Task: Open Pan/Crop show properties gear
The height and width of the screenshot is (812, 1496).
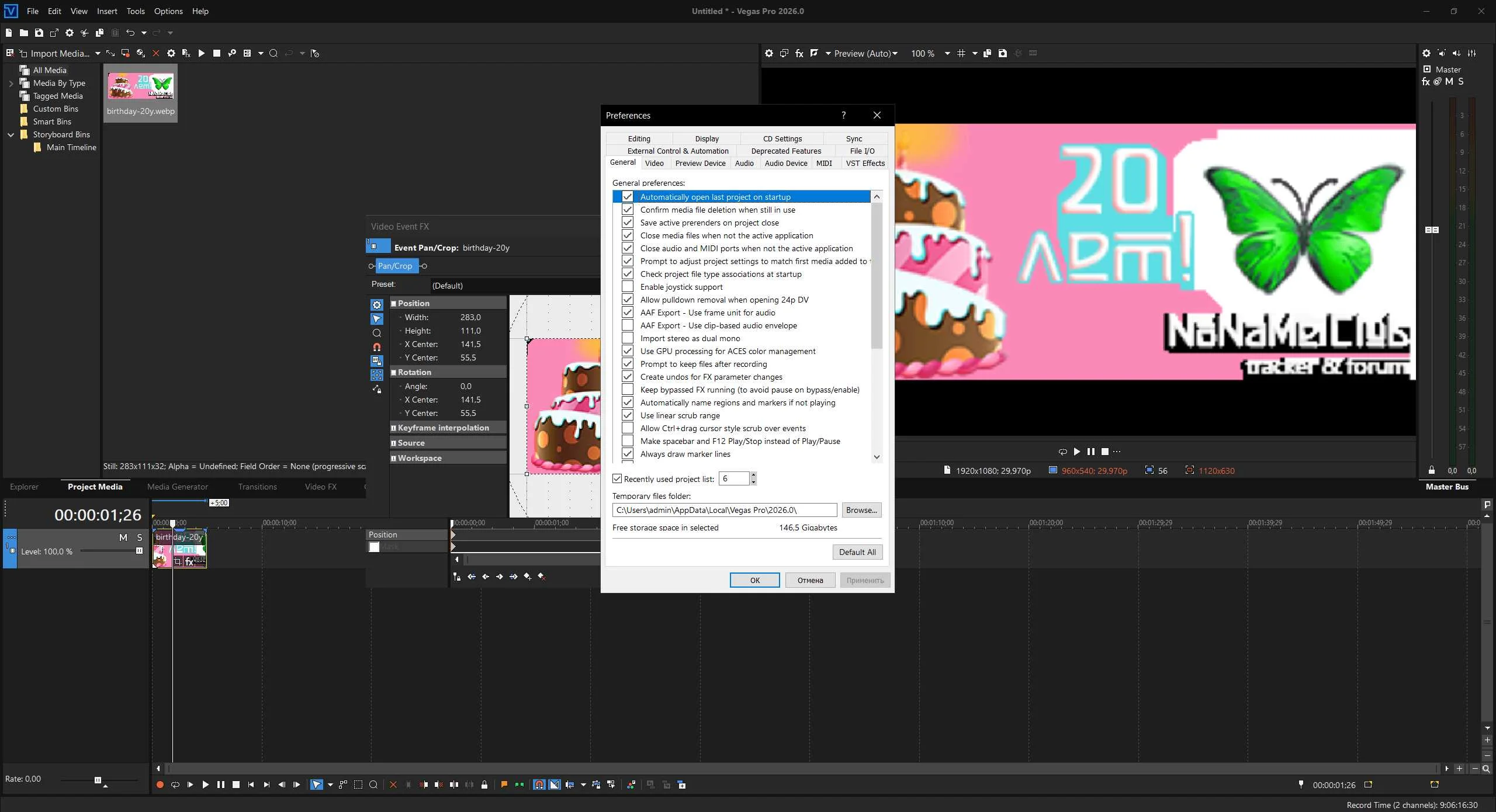Action: 377,305
